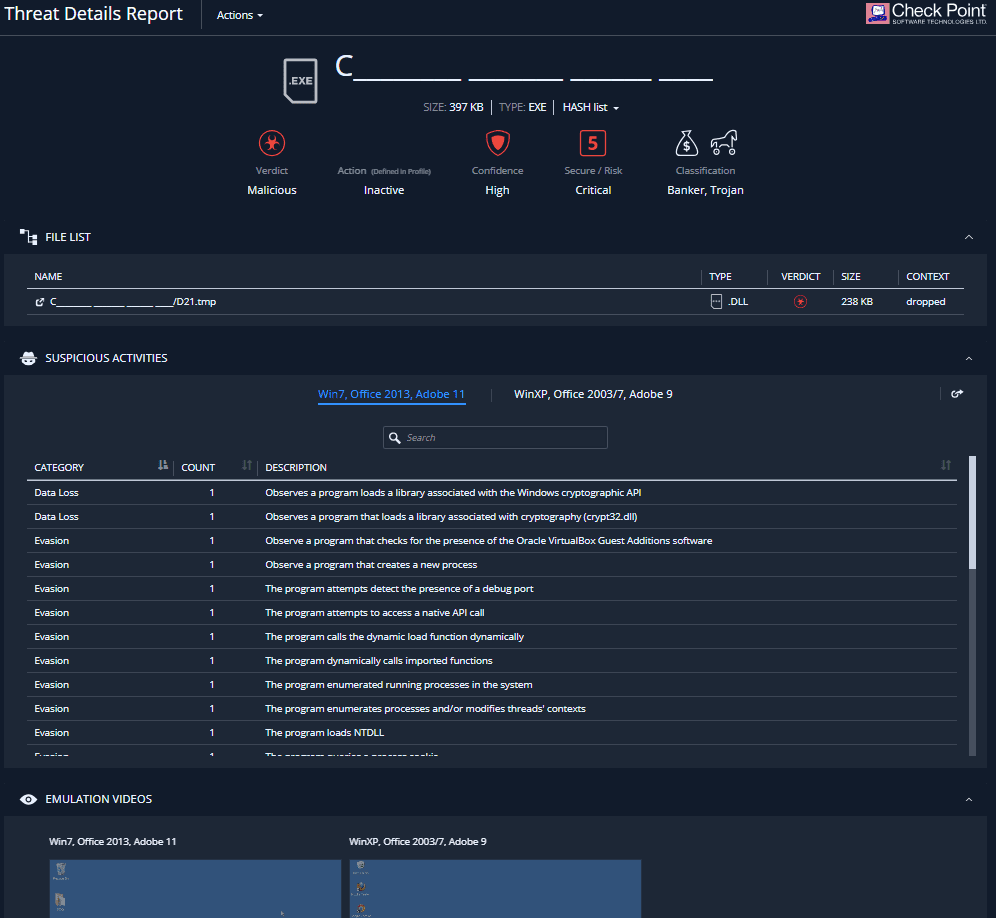This screenshot has height=918, width=996.
Task: Collapse the File List section
Action: click(968, 237)
